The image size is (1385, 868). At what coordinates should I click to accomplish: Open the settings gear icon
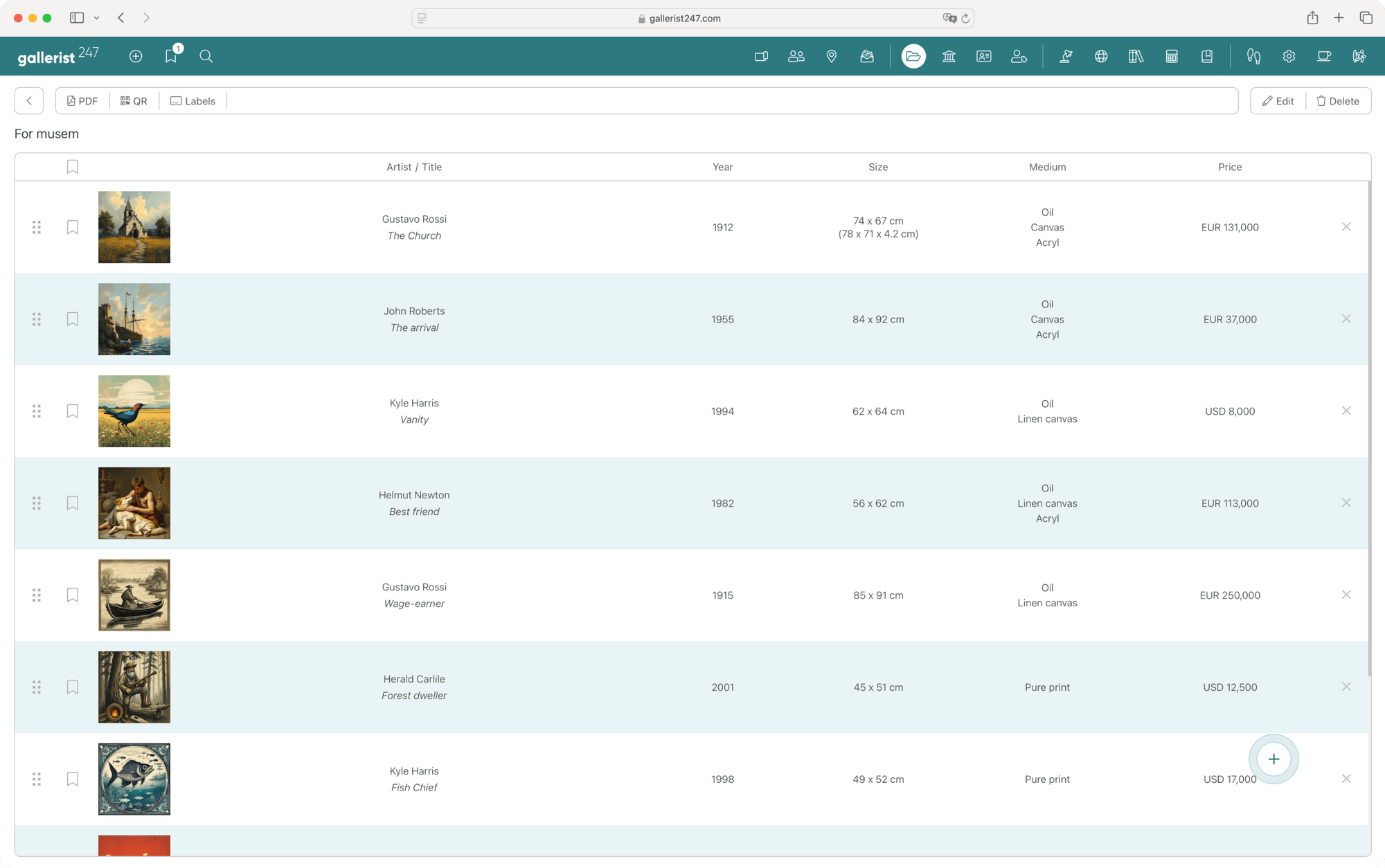1289,56
